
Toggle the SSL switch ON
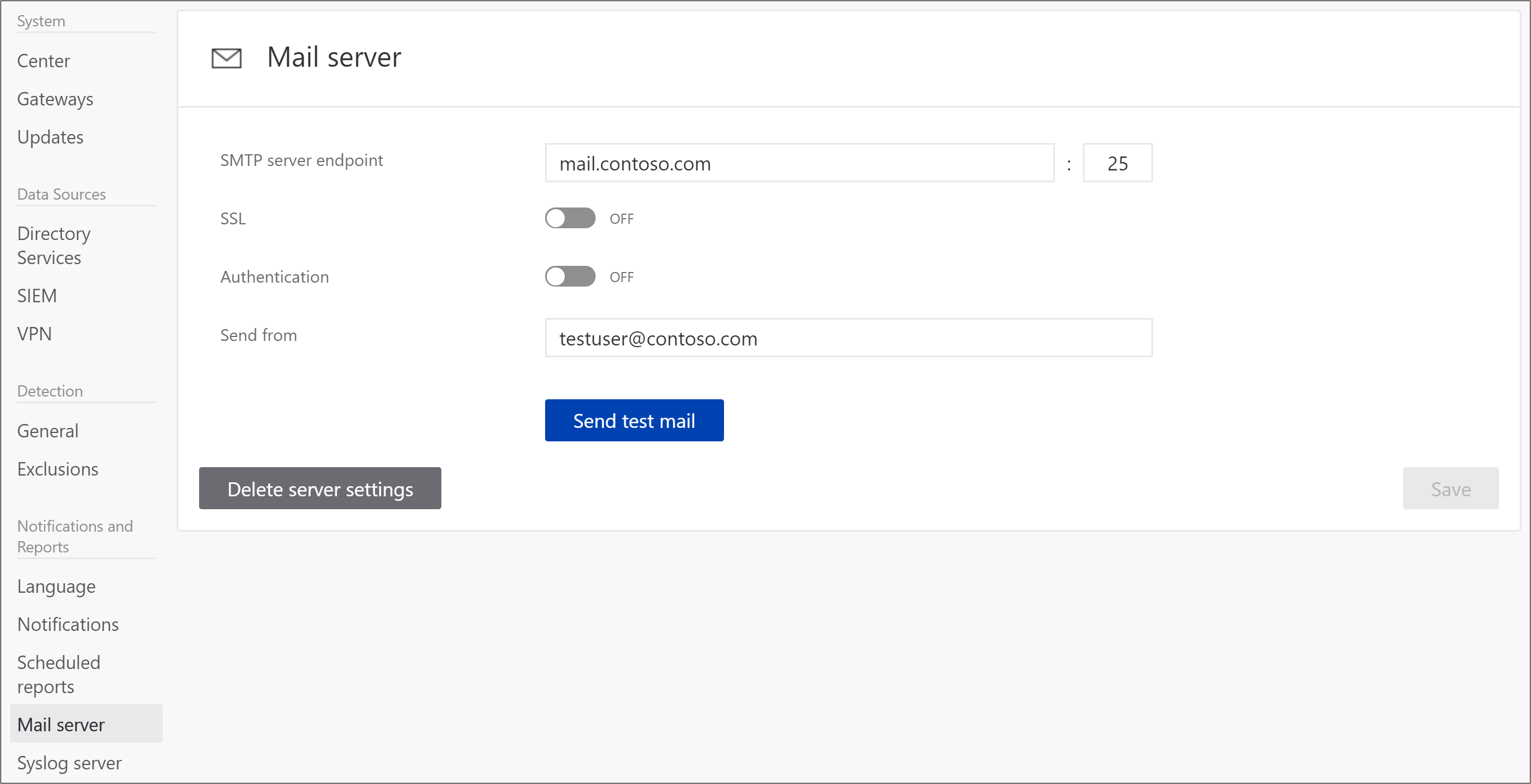click(x=570, y=217)
